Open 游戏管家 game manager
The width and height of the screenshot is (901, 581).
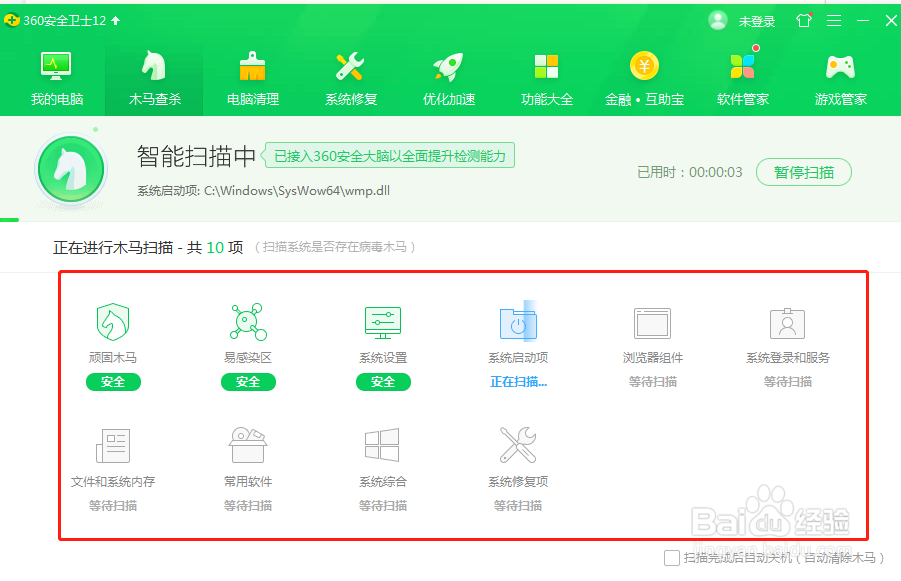tap(840, 79)
